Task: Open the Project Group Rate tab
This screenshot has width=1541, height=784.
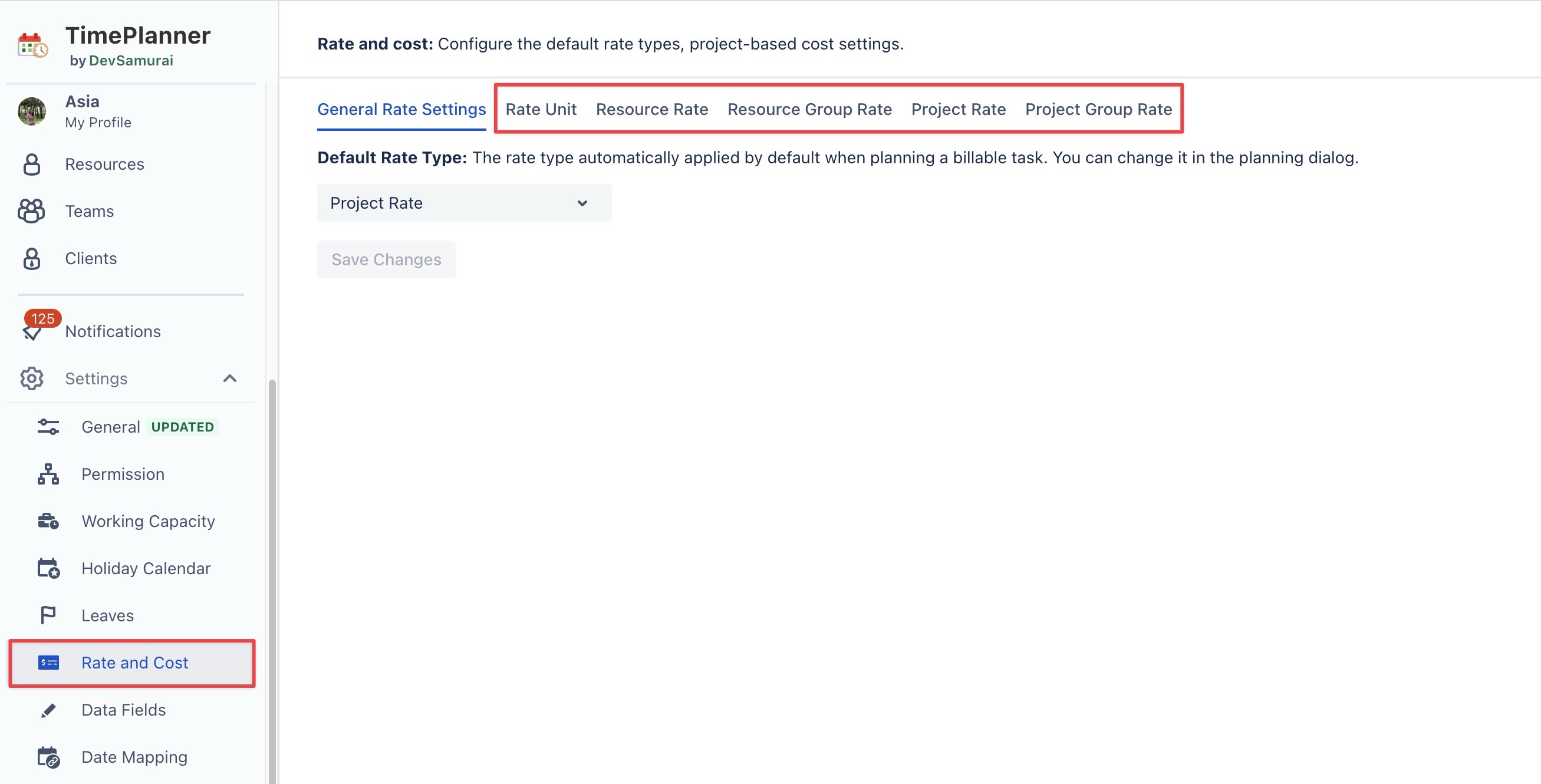Action: point(1098,110)
